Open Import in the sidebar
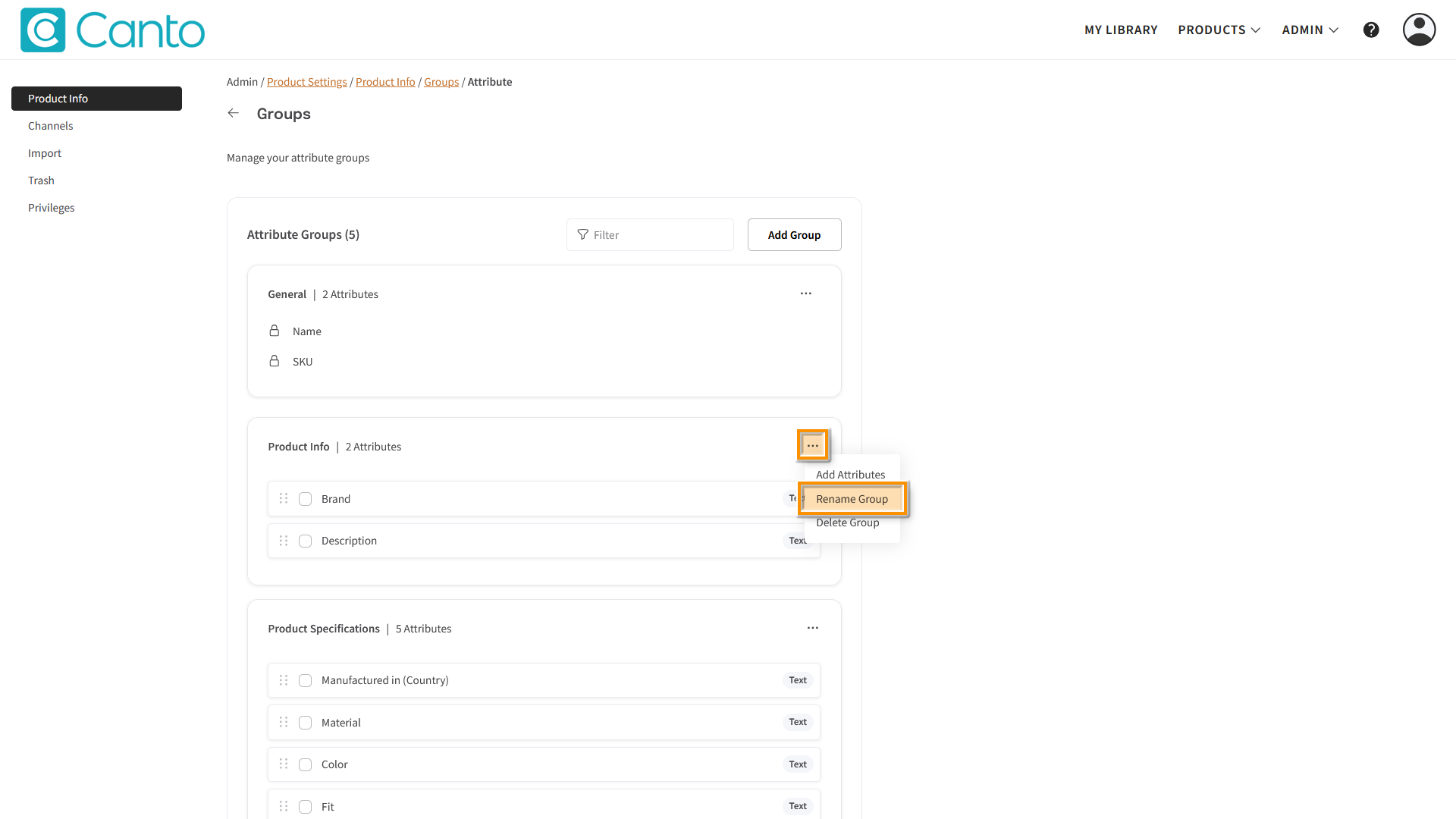The height and width of the screenshot is (819, 1456). point(45,153)
